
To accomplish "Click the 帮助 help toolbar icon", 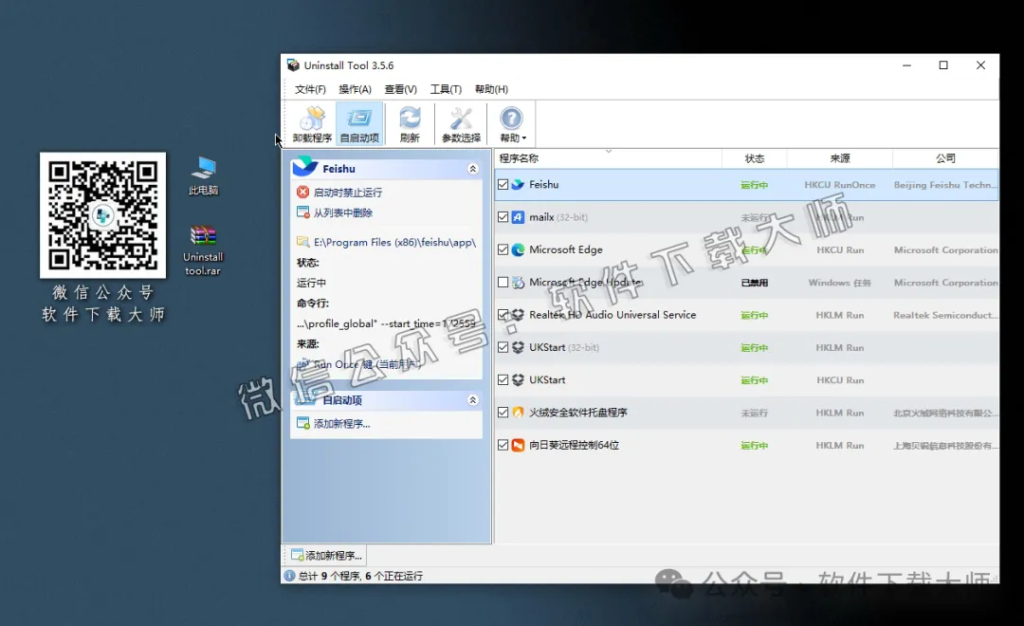I will point(510,122).
